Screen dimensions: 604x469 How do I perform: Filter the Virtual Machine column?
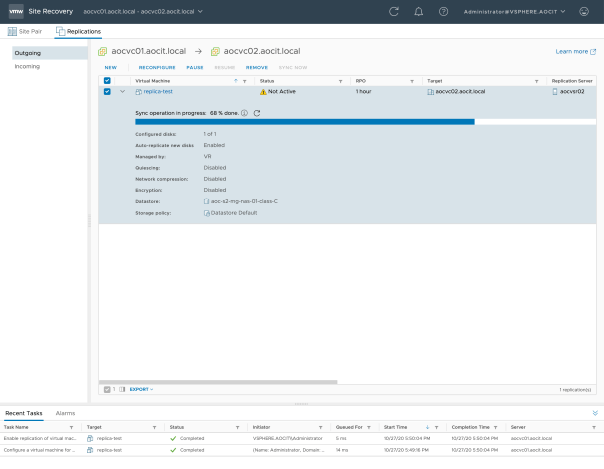(x=245, y=81)
